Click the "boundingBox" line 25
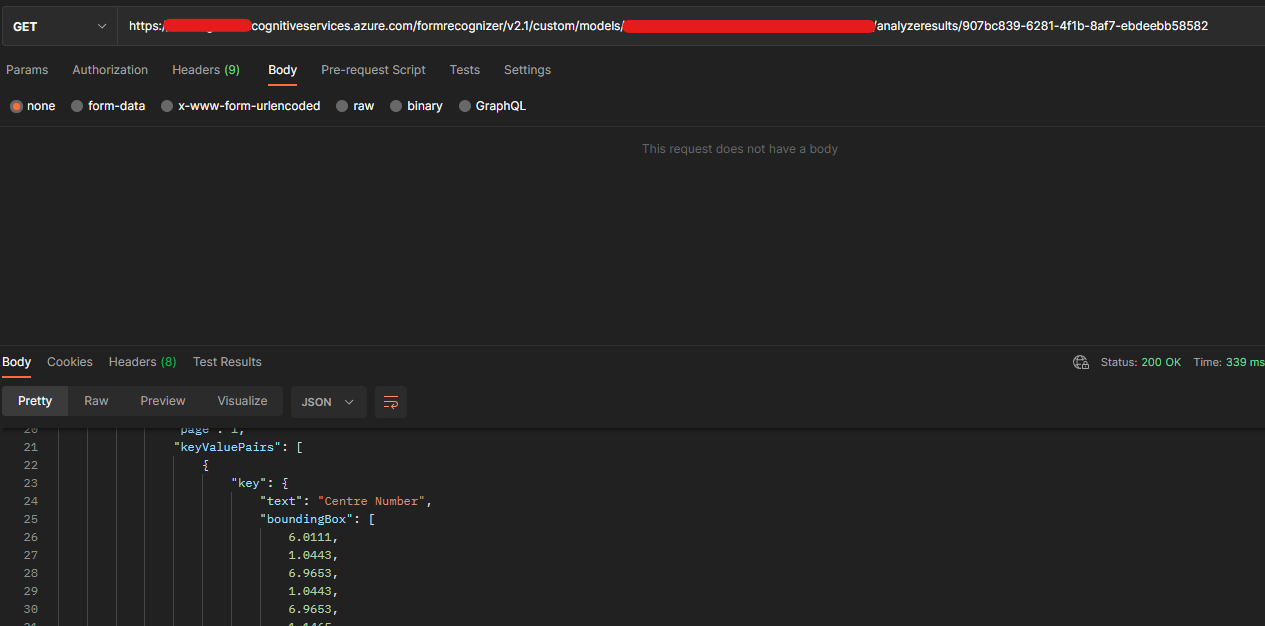This screenshot has height=626, width=1265. (317, 519)
